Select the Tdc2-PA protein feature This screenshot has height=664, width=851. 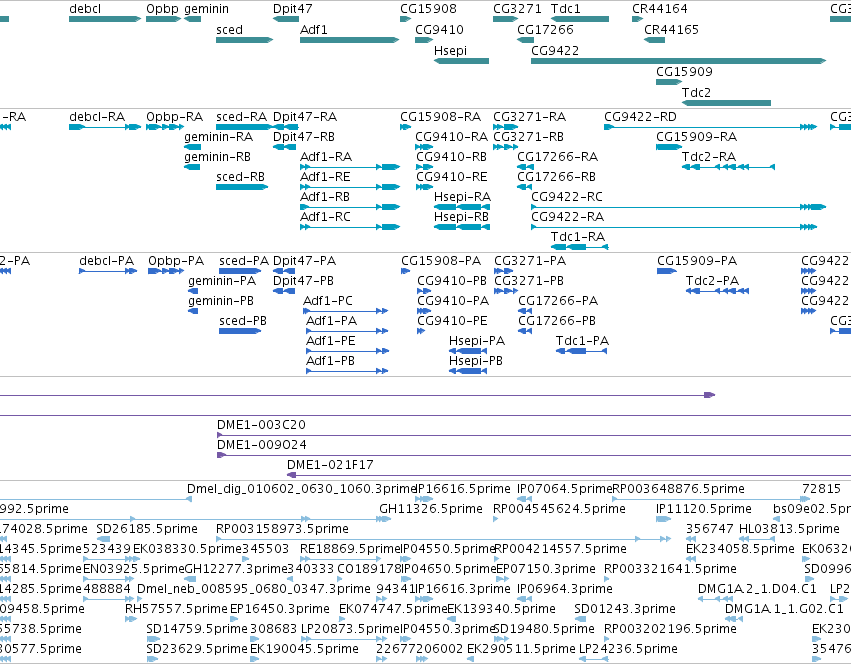[717, 291]
